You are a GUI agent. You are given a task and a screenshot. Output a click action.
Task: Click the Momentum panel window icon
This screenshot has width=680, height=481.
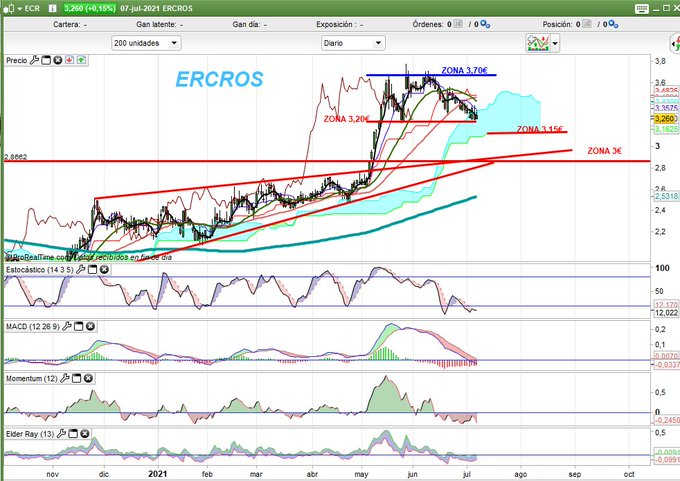pyautogui.click(x=76, y=378)
